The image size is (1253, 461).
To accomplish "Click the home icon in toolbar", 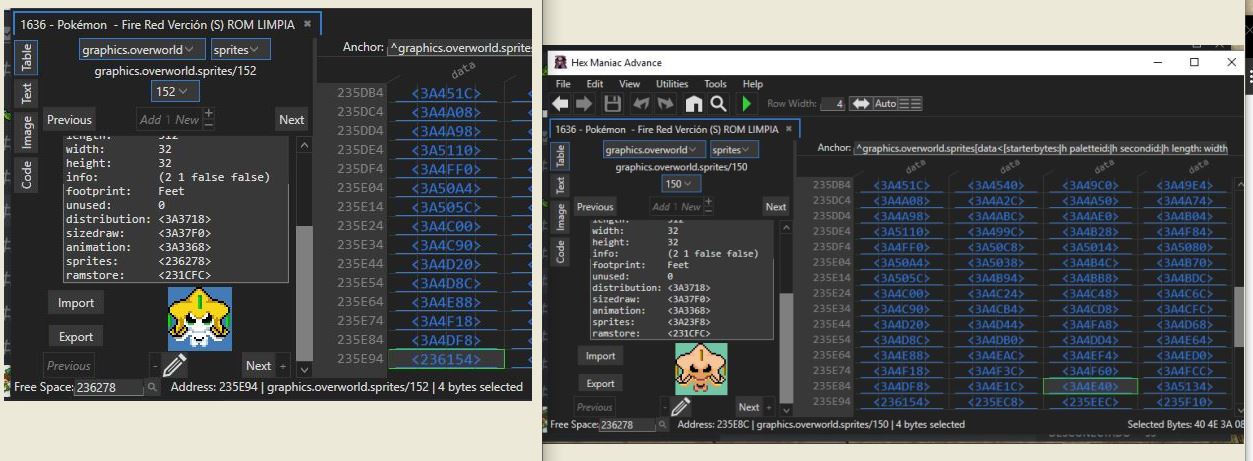I will click(x=693, y=103).
